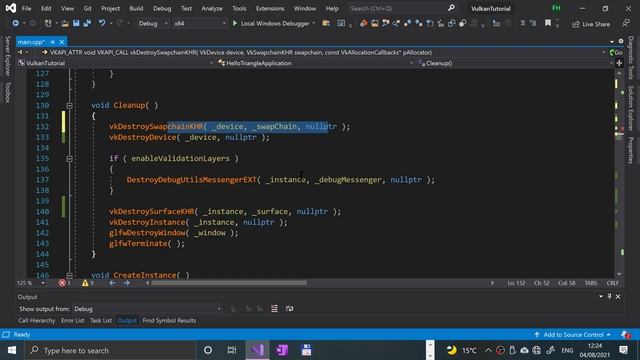Viewport: 640px width, 360px height.
Task: Open Task View on the taskbar
Action: 232,350
